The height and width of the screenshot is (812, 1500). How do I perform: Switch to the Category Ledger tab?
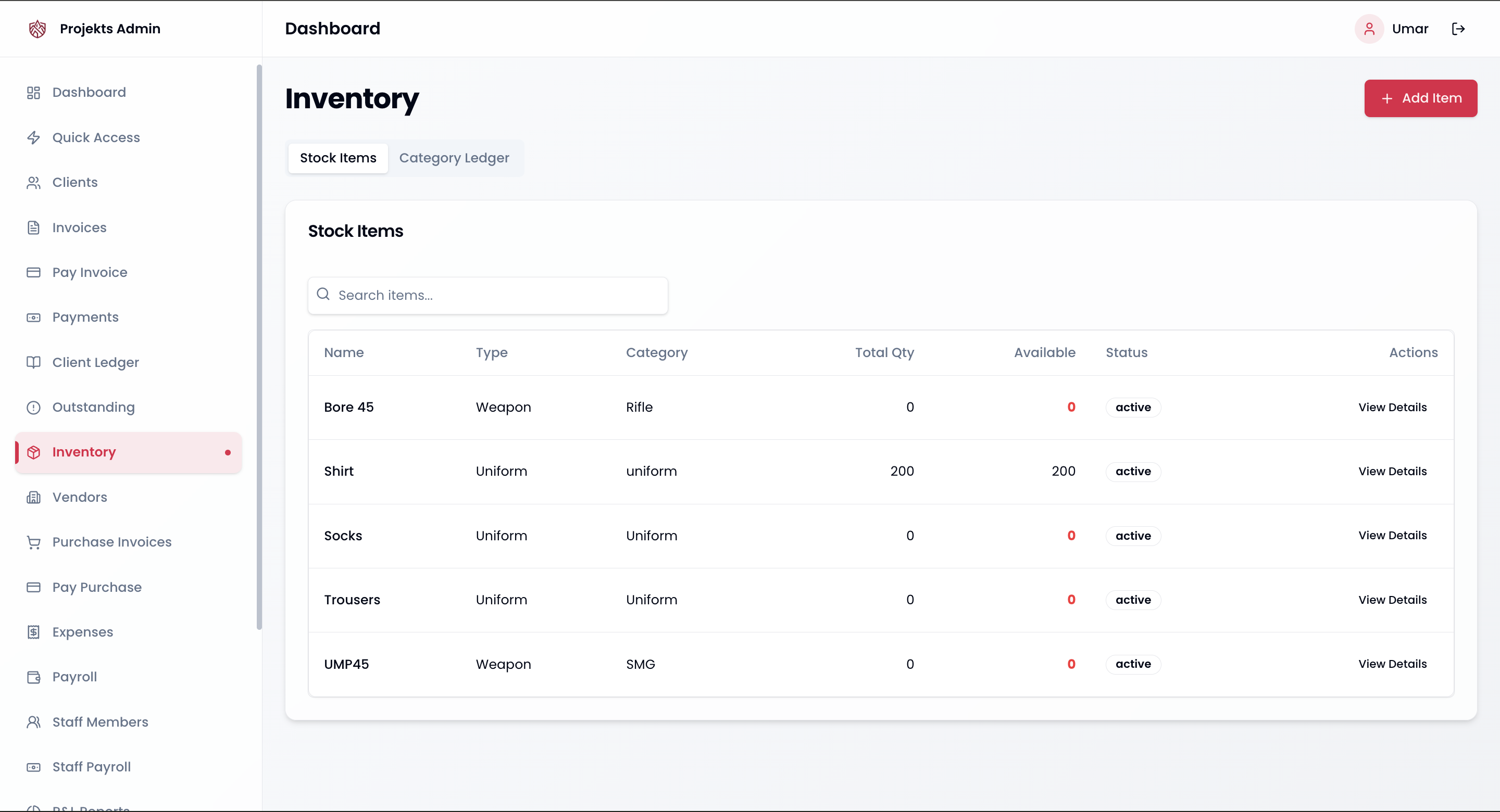tap(454, 158)
